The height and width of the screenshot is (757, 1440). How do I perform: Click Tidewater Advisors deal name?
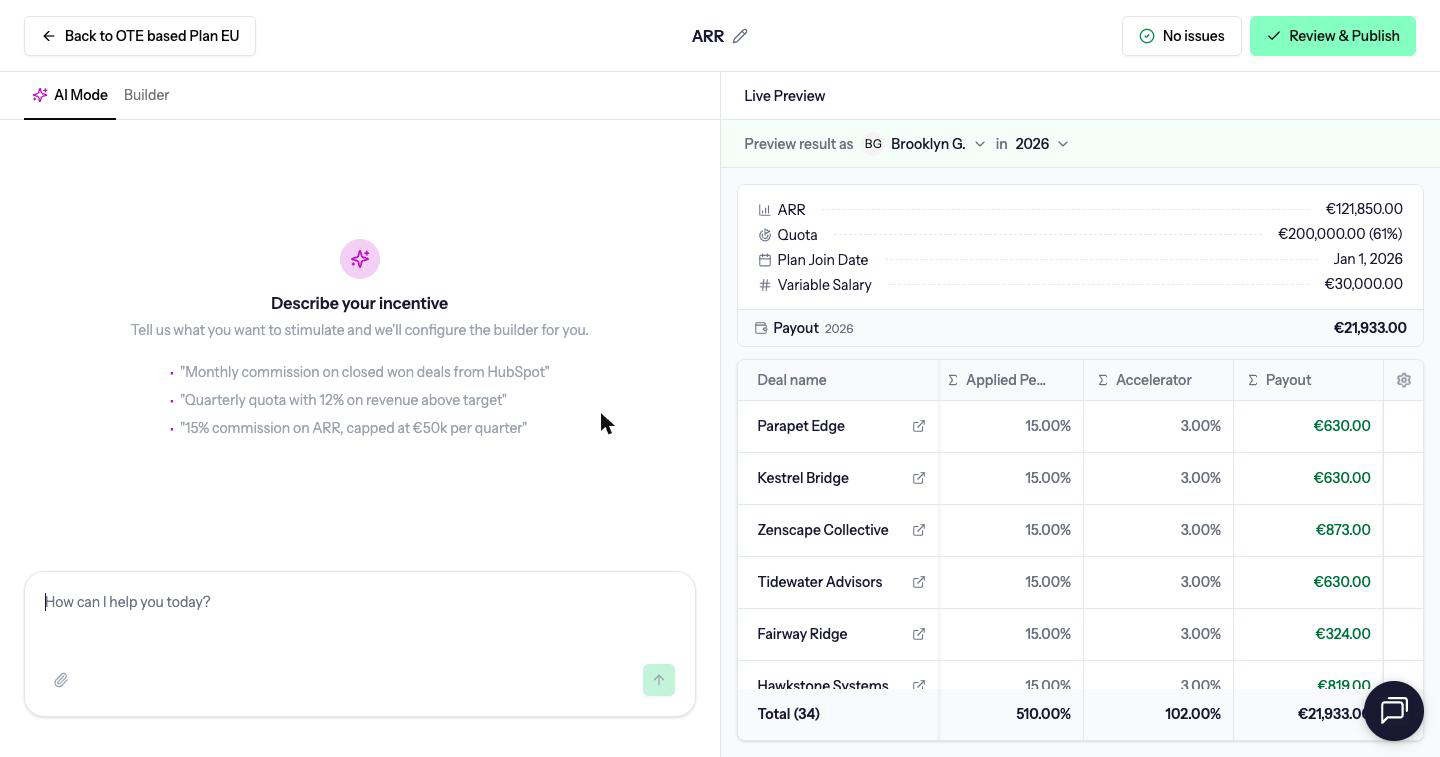pyautogui.click(x=820, y=582)
